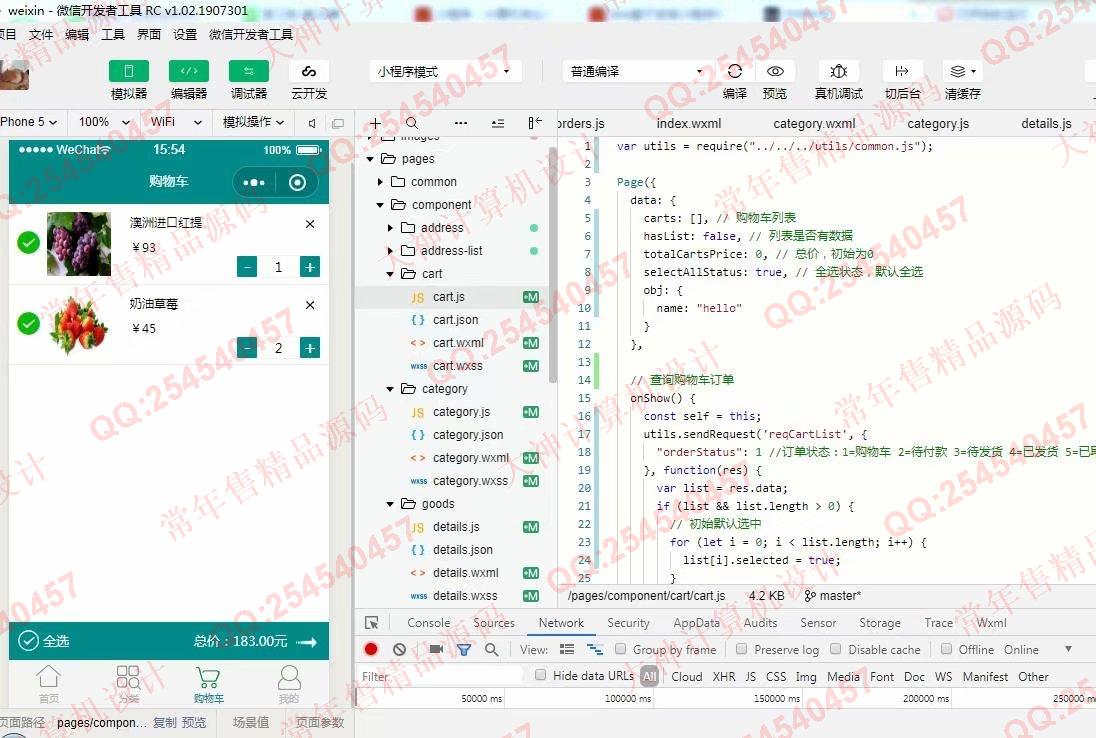Open mini program capsule menu dots
Screen dimensions: 1096x738
tap(254, 182)
